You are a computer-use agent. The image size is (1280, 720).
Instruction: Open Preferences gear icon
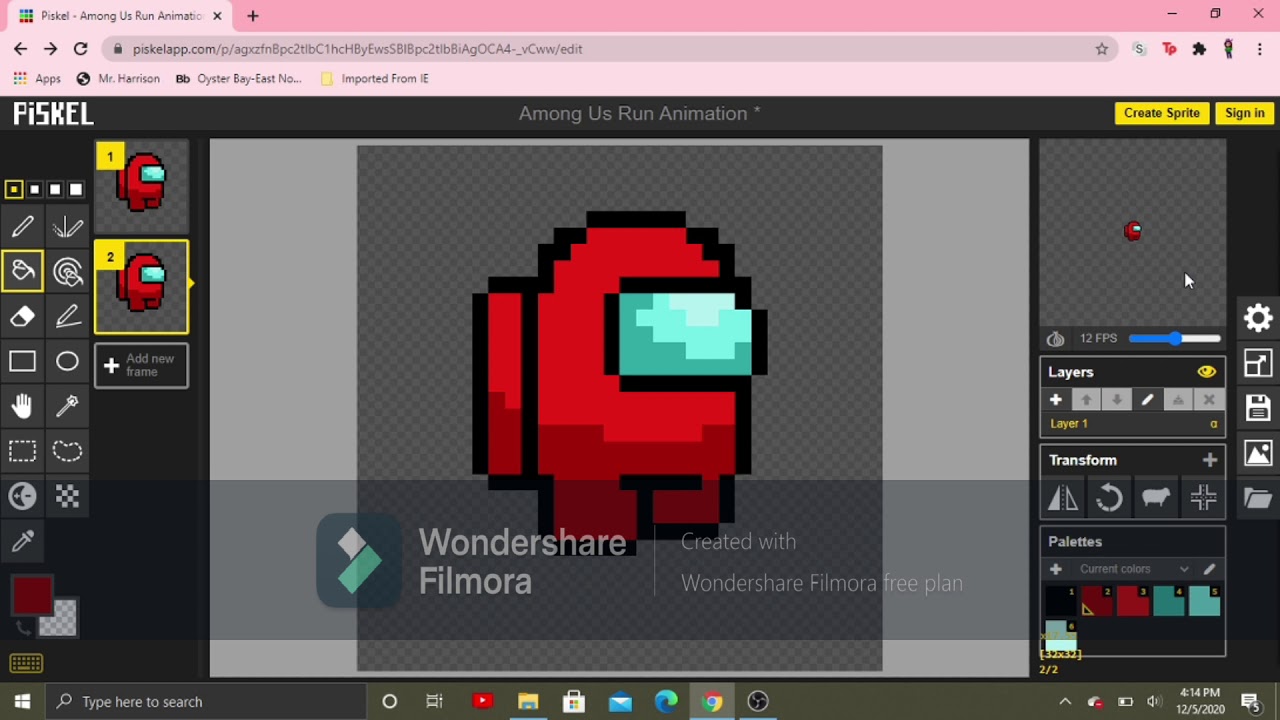1258,318
